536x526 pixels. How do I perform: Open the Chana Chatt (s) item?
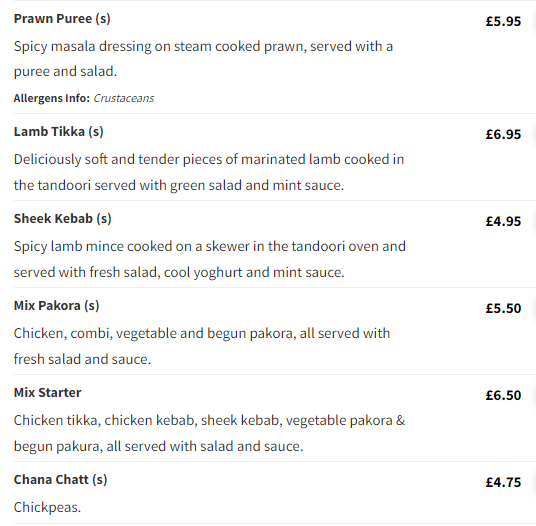(61, 480)
